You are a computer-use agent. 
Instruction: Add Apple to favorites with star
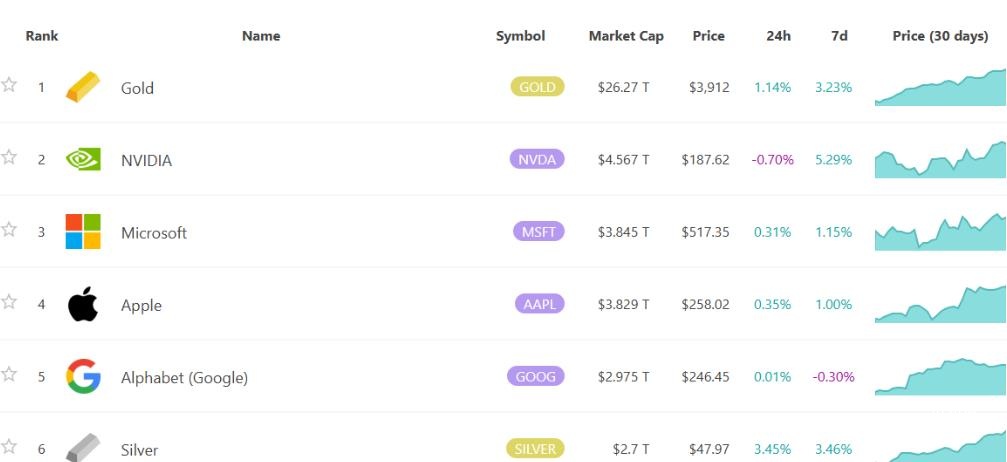(9, 302)
